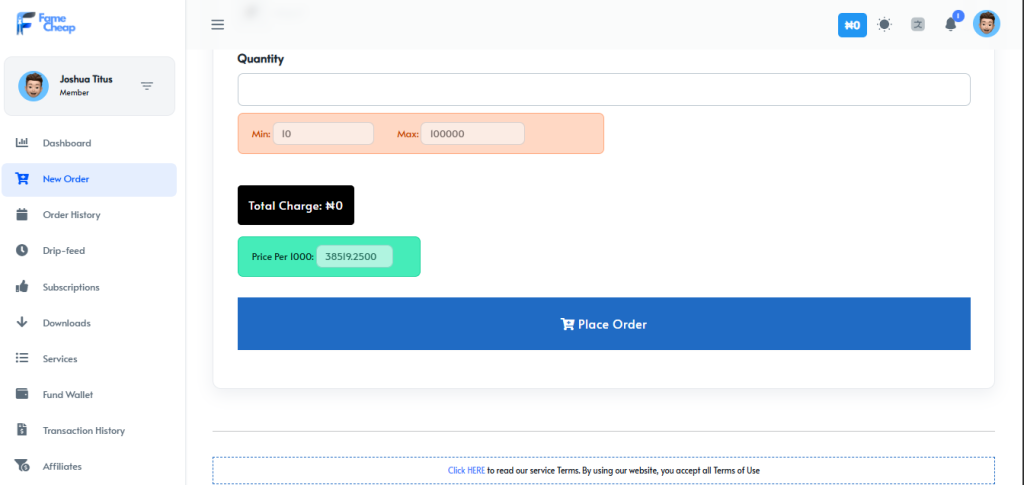The image size is (1024, 485).
Task: Click the Dashboard bar chart icon
Action: [x=22, y=142]
